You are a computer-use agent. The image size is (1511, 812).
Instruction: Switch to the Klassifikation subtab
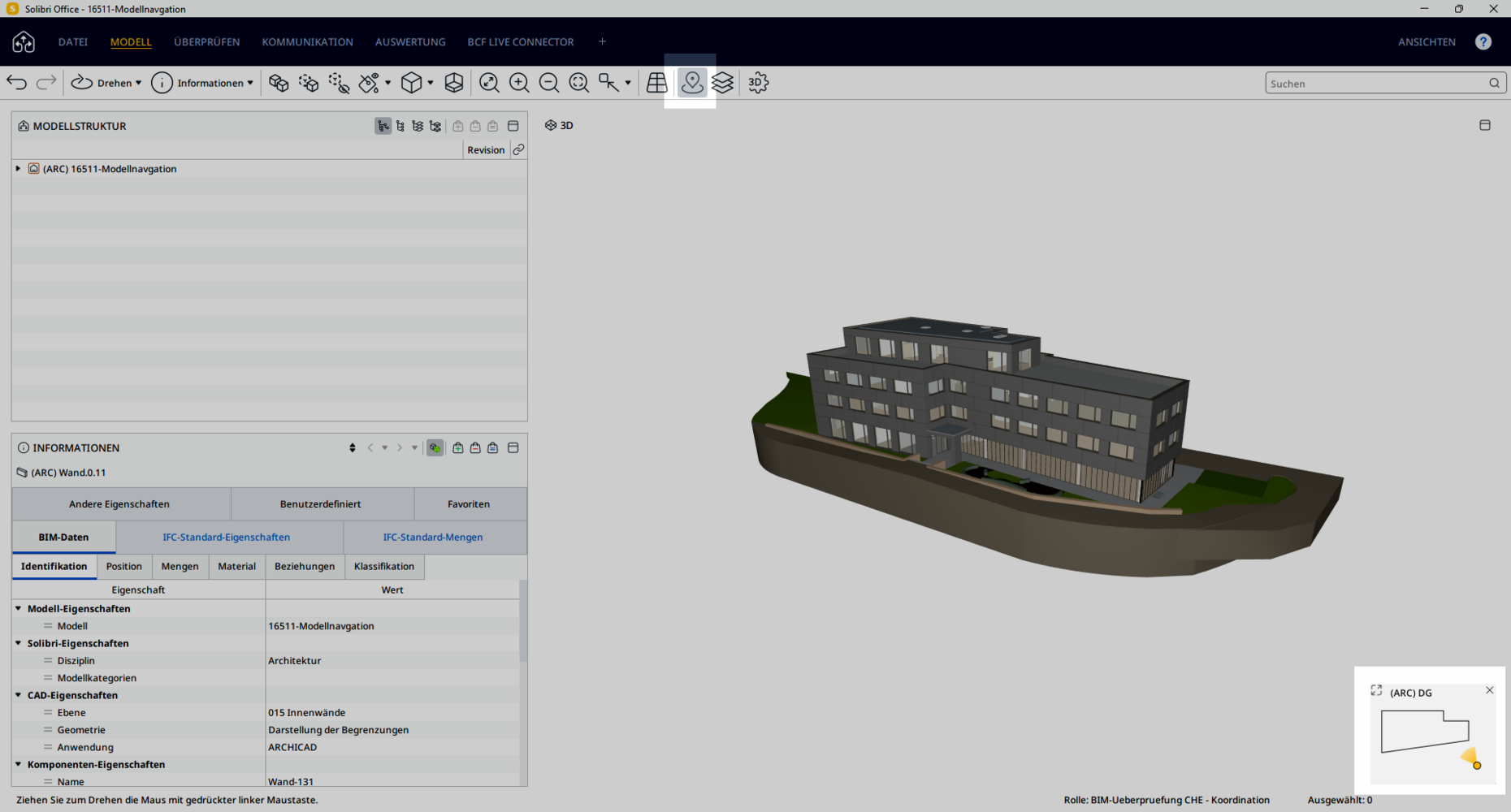point(384,567)
